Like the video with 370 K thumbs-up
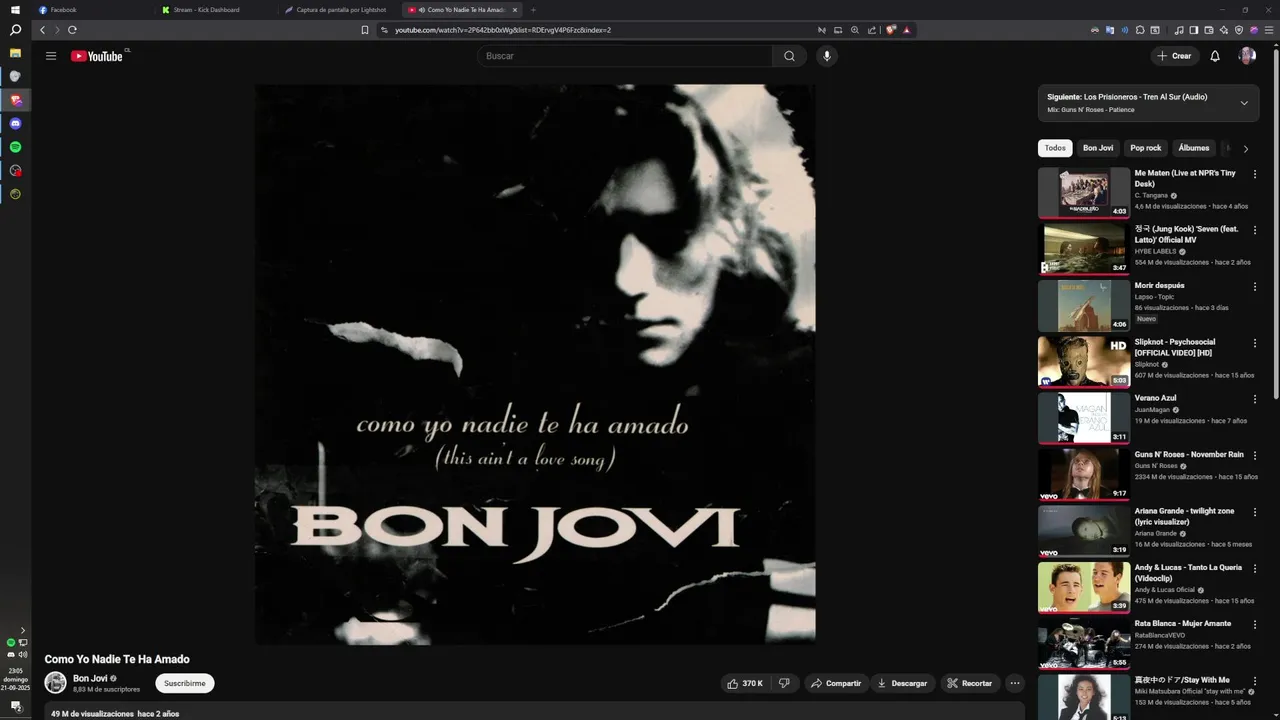The height and width of the screenshot is (720, 1280). pyautogui.click(x=745, y=683)
